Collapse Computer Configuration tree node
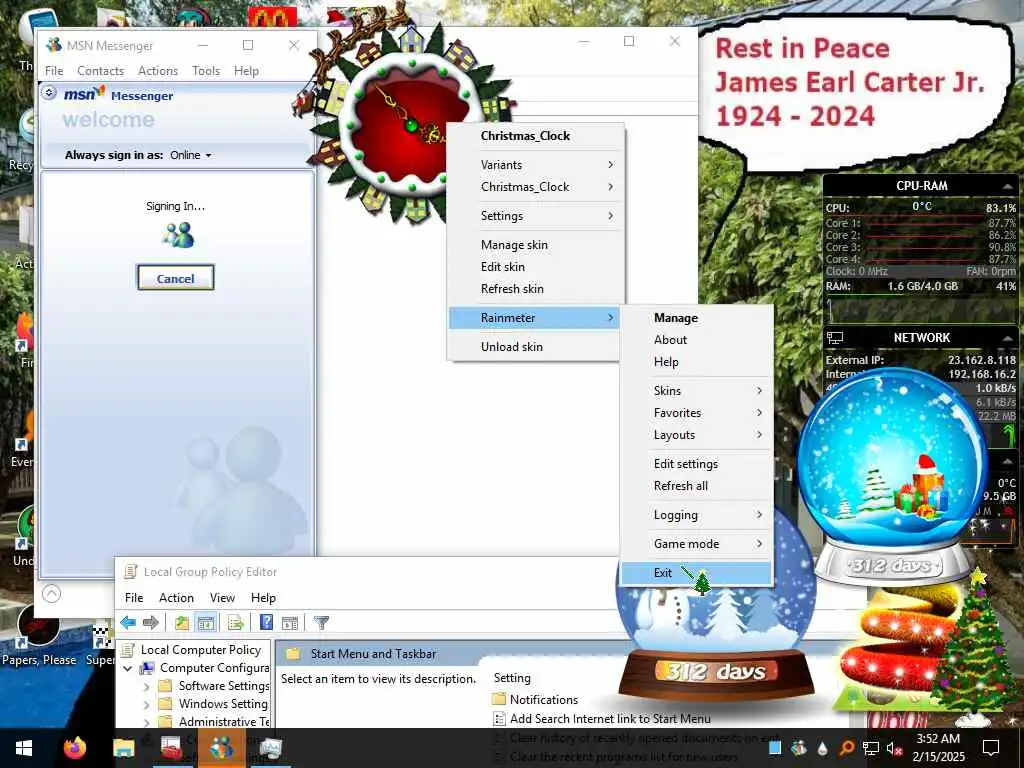This screenshot has width=1024, height=768. [x=128, y=668]
